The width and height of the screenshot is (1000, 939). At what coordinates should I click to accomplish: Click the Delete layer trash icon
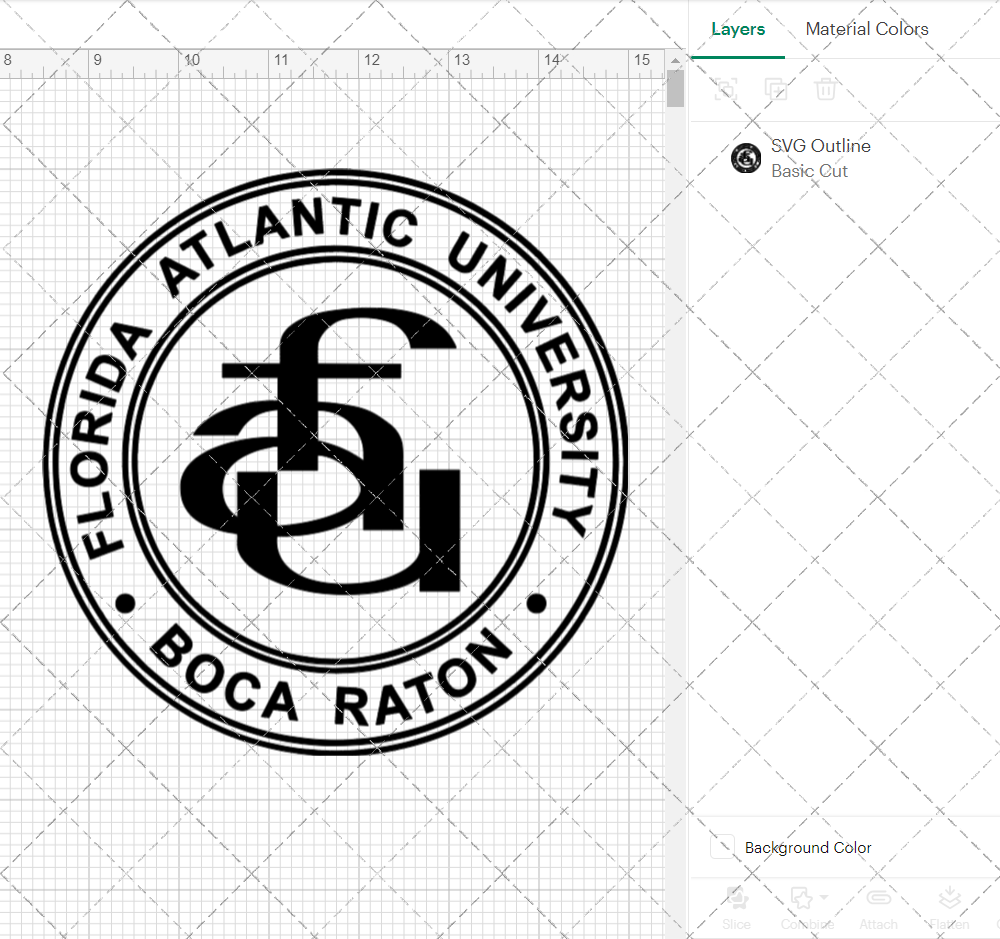pyautogui.click(x=825, y=89)
